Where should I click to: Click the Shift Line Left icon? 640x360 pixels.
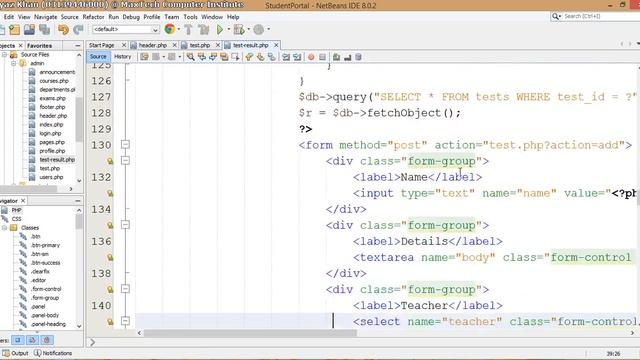tap(286, 57)
